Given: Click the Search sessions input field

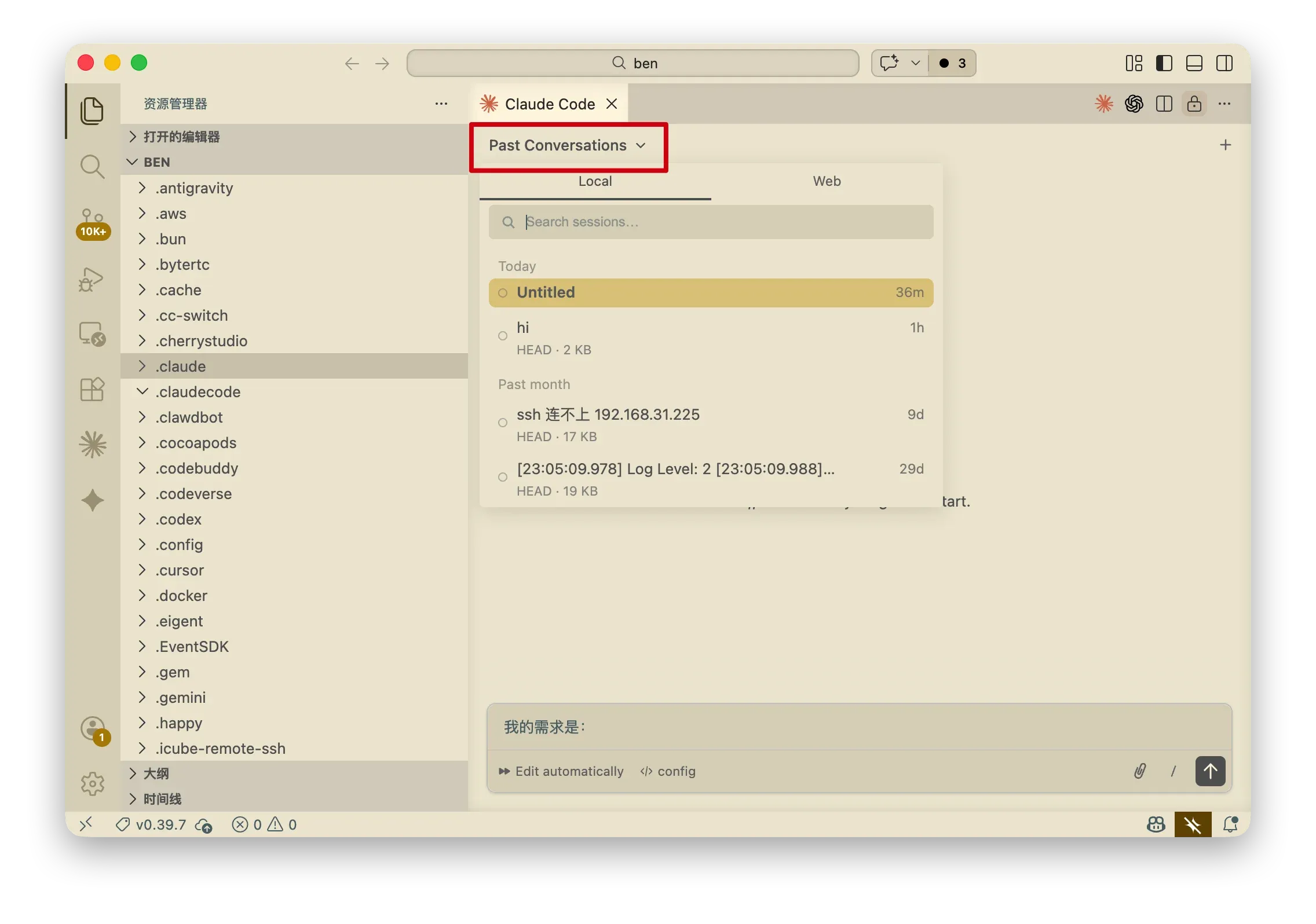Looking at the screenshot, I should [x=711, y=222].
